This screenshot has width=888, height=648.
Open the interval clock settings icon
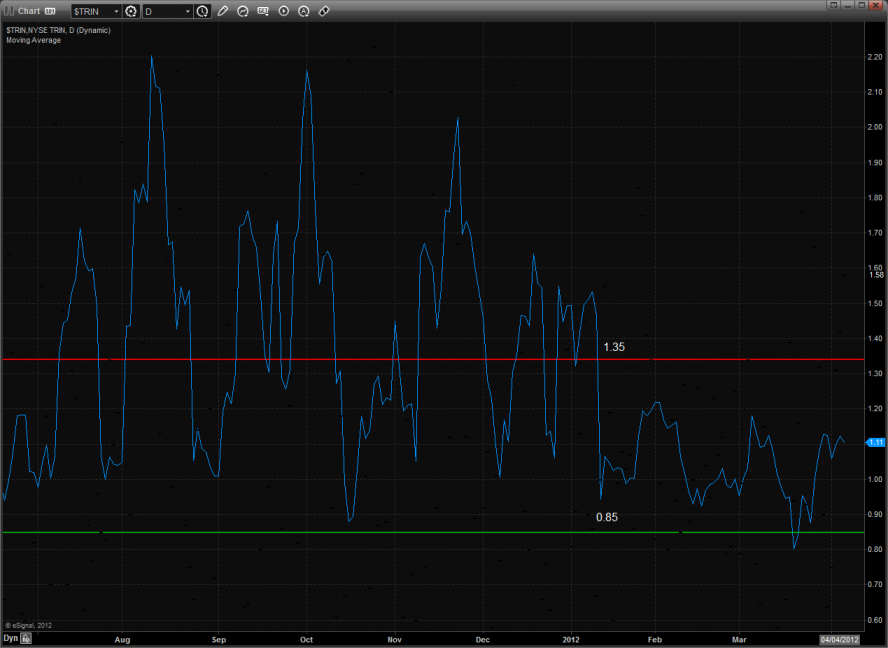[x=203, y=11]
